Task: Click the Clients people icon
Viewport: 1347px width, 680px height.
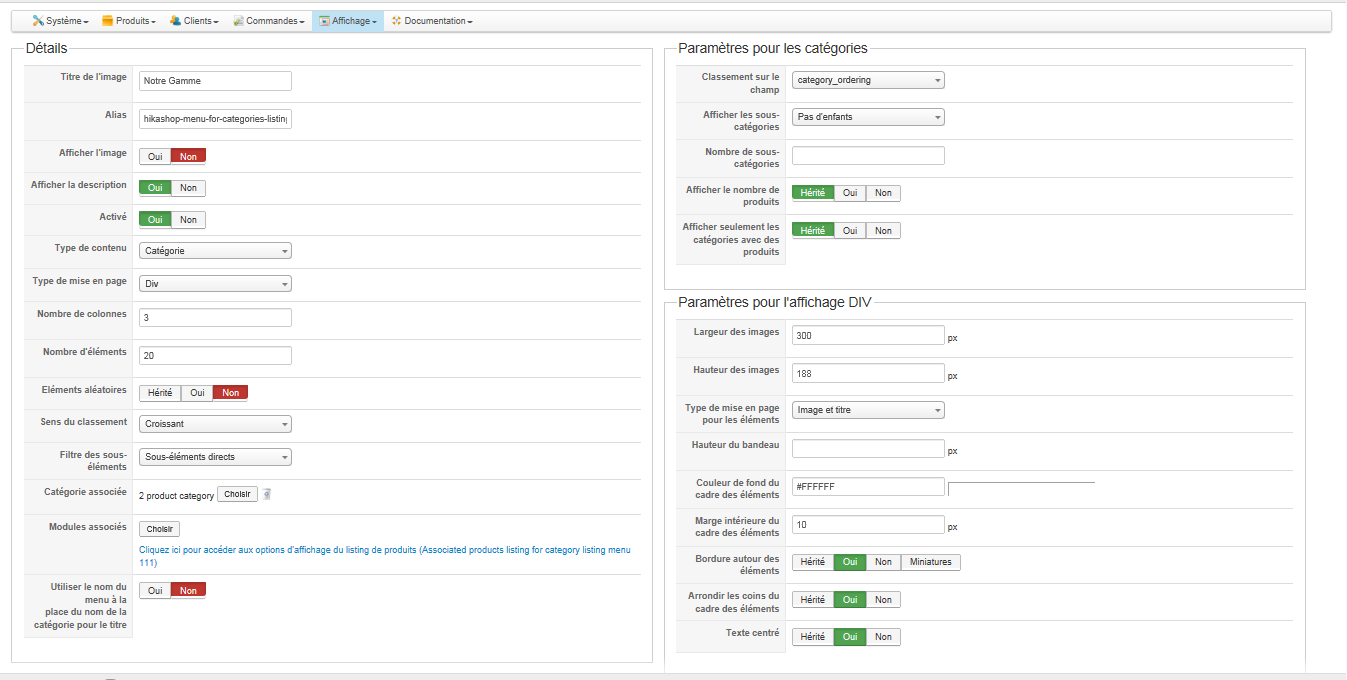Action: click(x=176, y=21)
